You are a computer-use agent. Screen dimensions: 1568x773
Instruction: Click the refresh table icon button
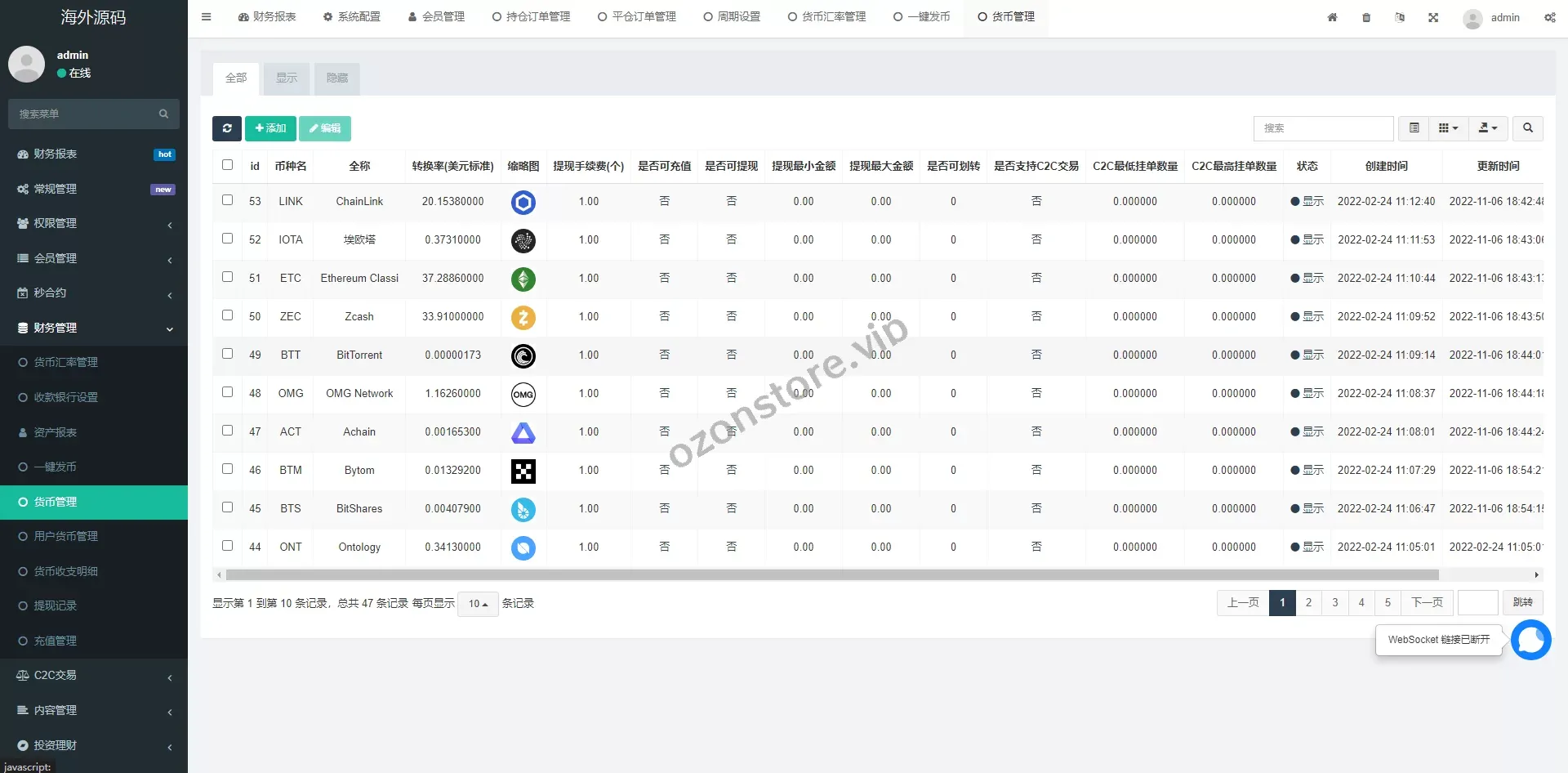tap(227, 128)
